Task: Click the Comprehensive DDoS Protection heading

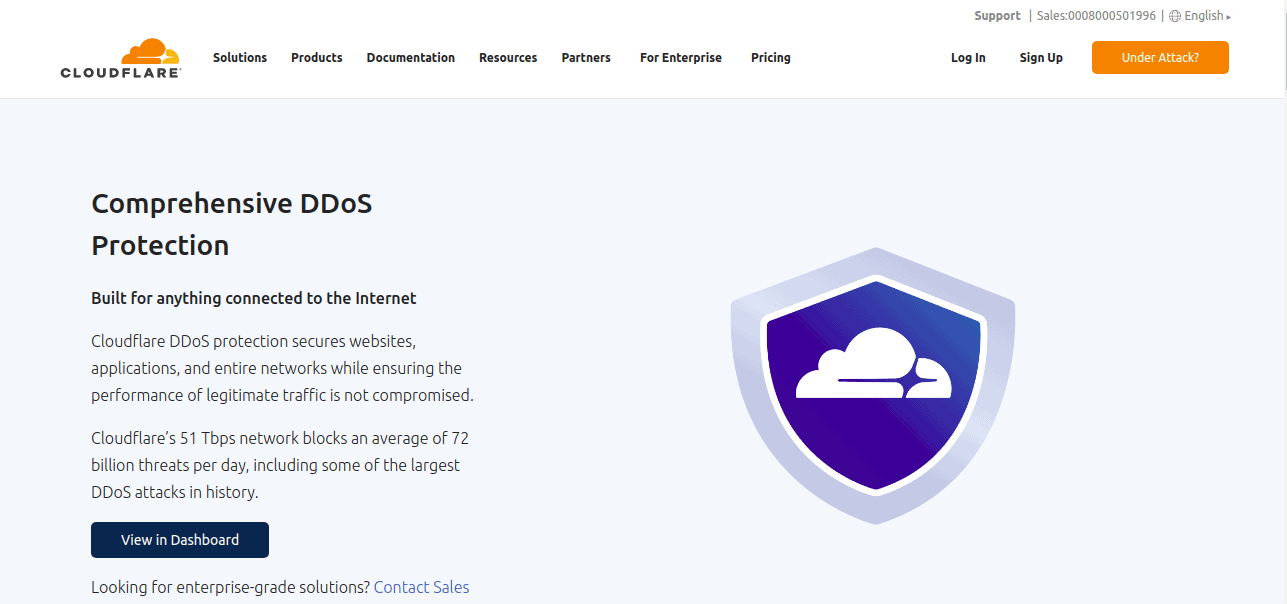Action: [232, 224]
